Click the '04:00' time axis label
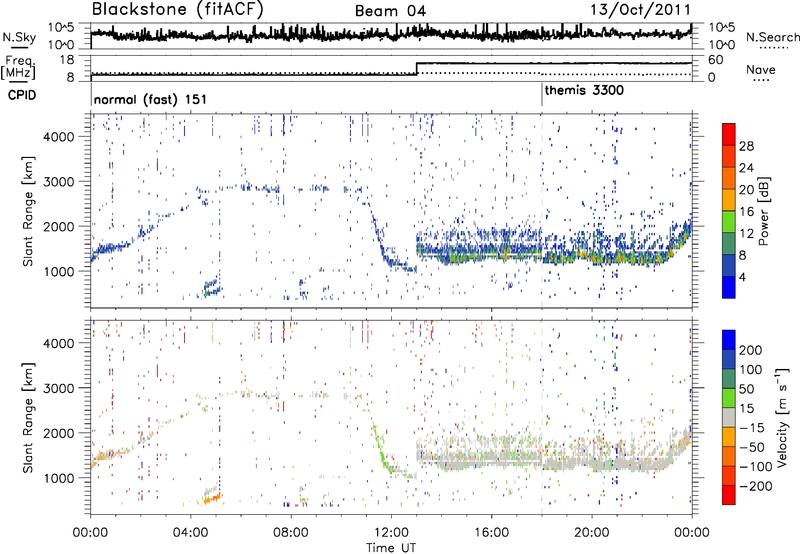 (x=191, y=533)
